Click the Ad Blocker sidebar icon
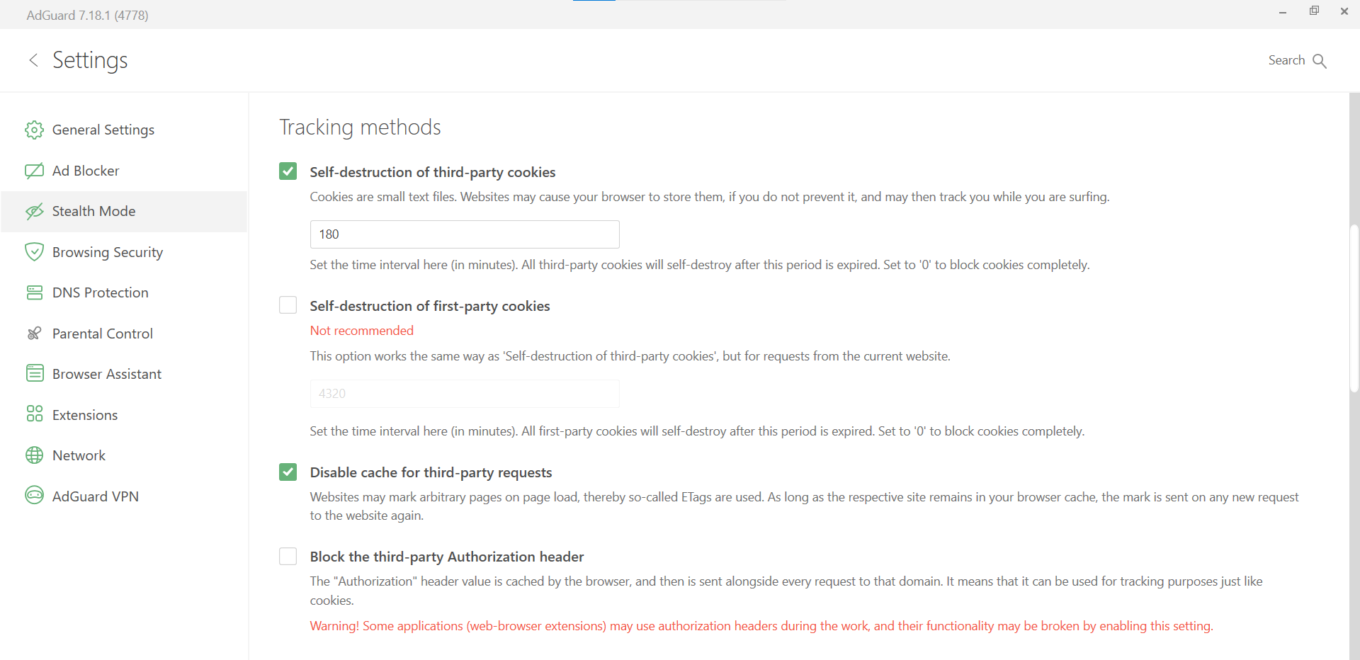This screenshot has width=1360, height=660. (34, 171)
